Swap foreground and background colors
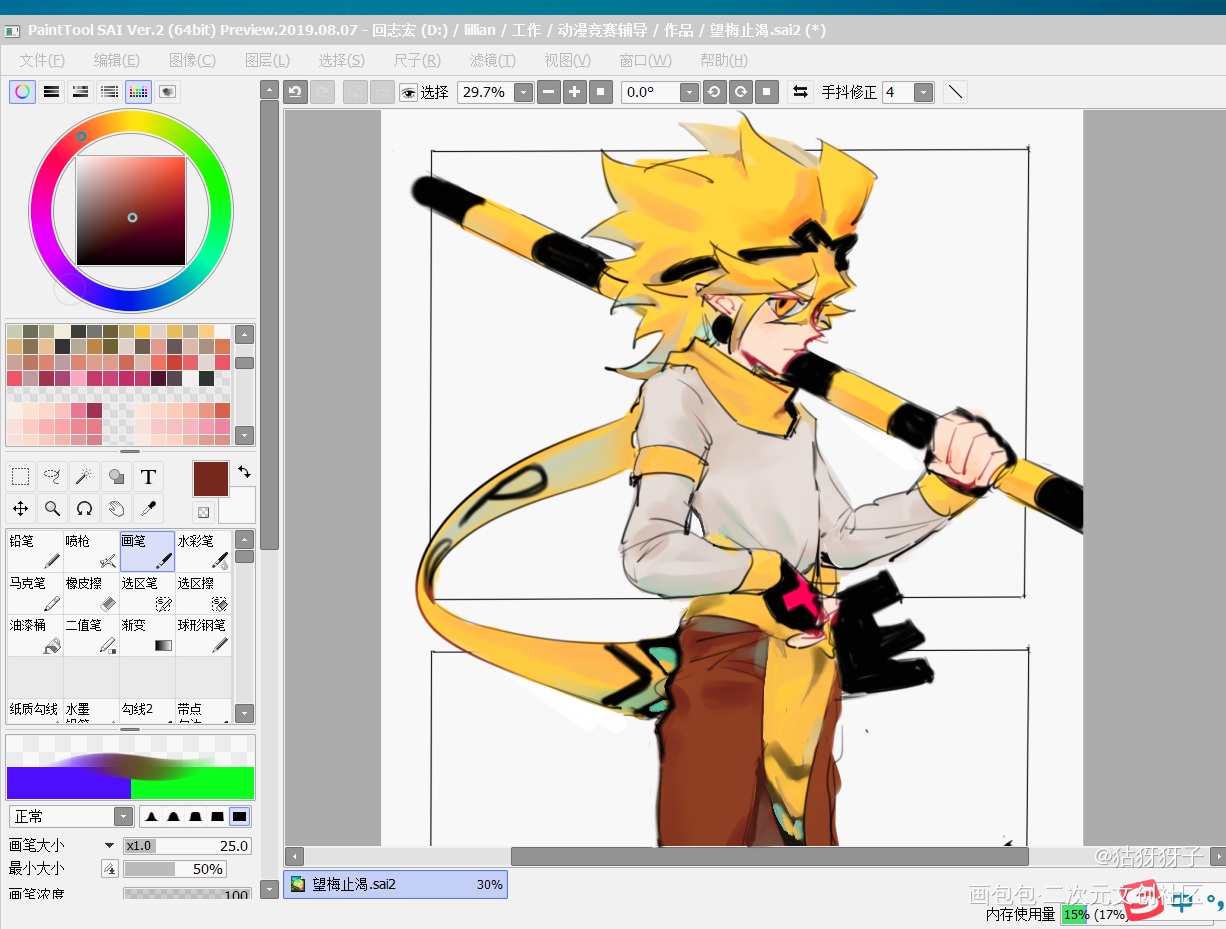The height and width of the screenshot is (929, 1226). point(243,471)
